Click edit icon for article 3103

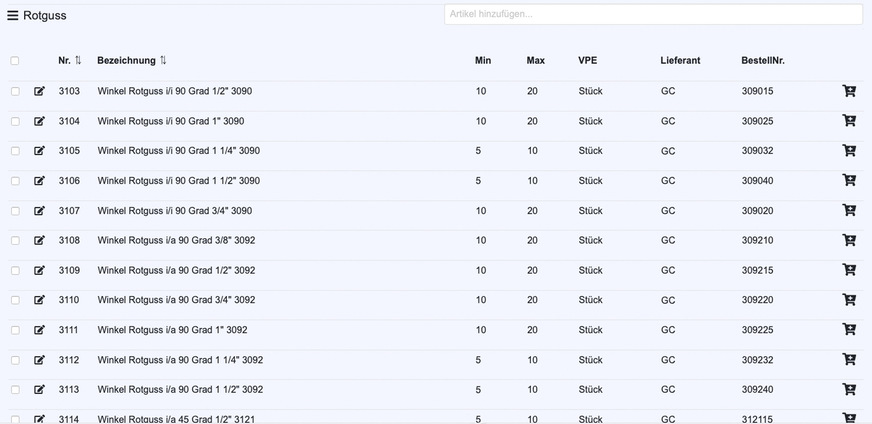pos(40,91)
